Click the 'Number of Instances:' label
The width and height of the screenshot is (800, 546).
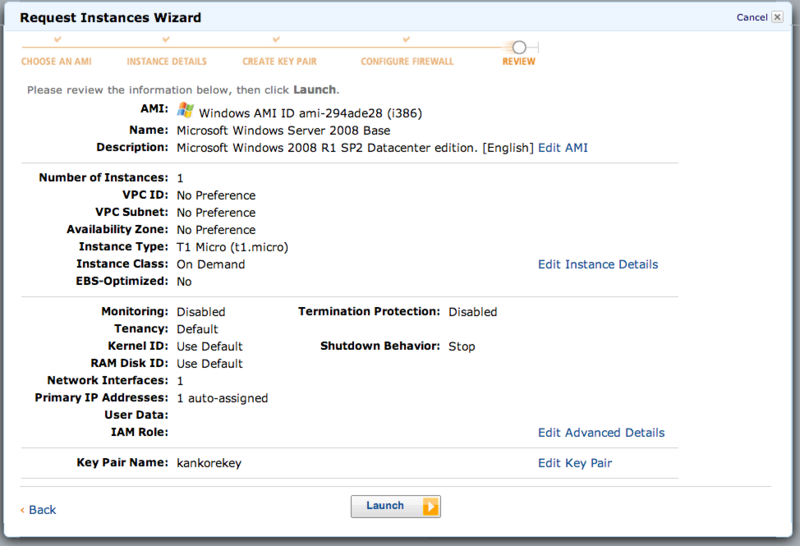[104, 178]
